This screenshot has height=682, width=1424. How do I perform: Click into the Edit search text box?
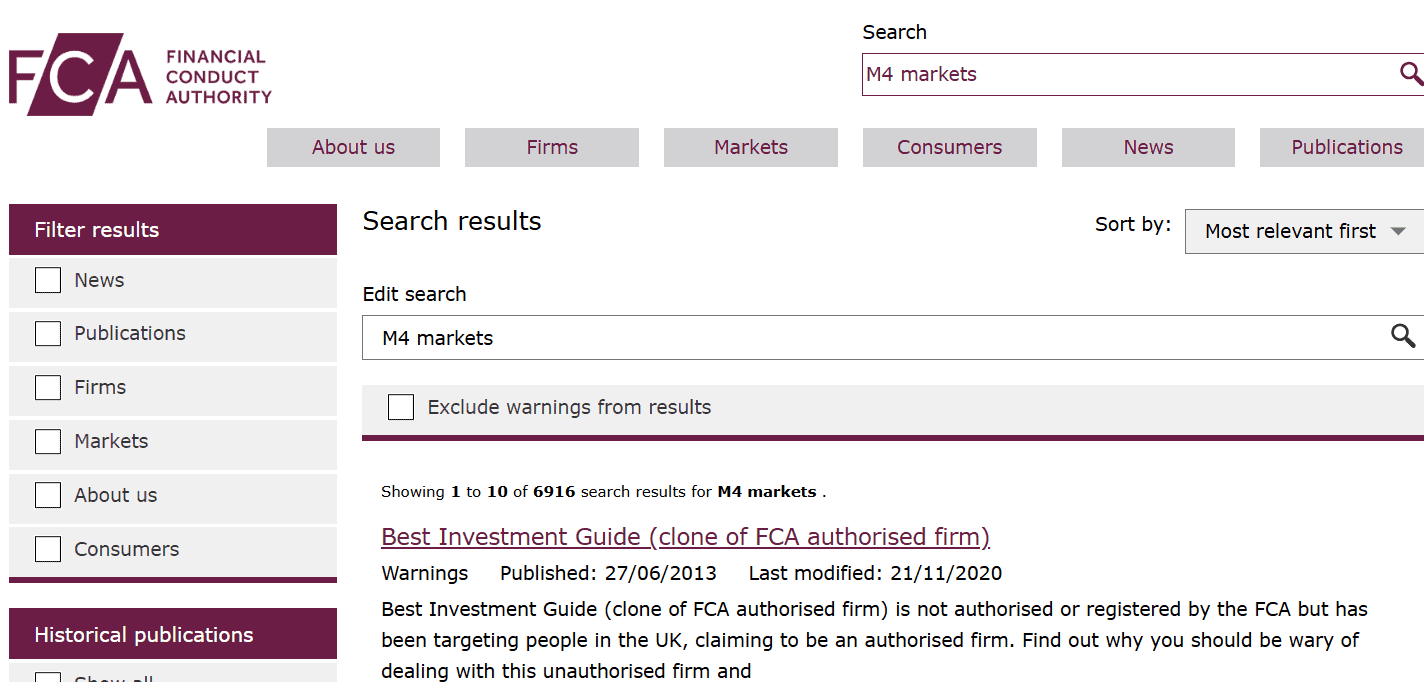870,337
